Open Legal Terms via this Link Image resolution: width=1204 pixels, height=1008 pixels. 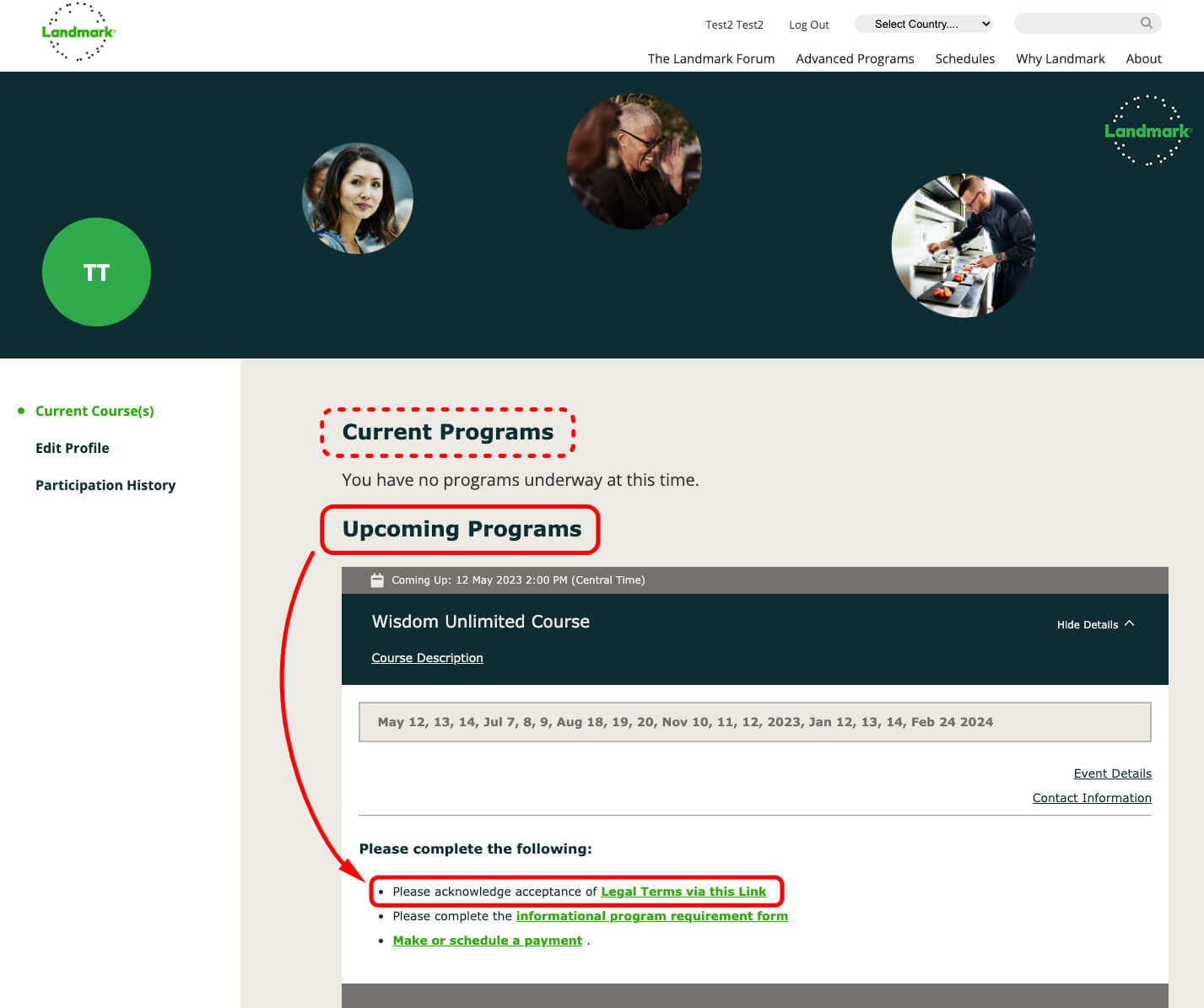(683, 892)
